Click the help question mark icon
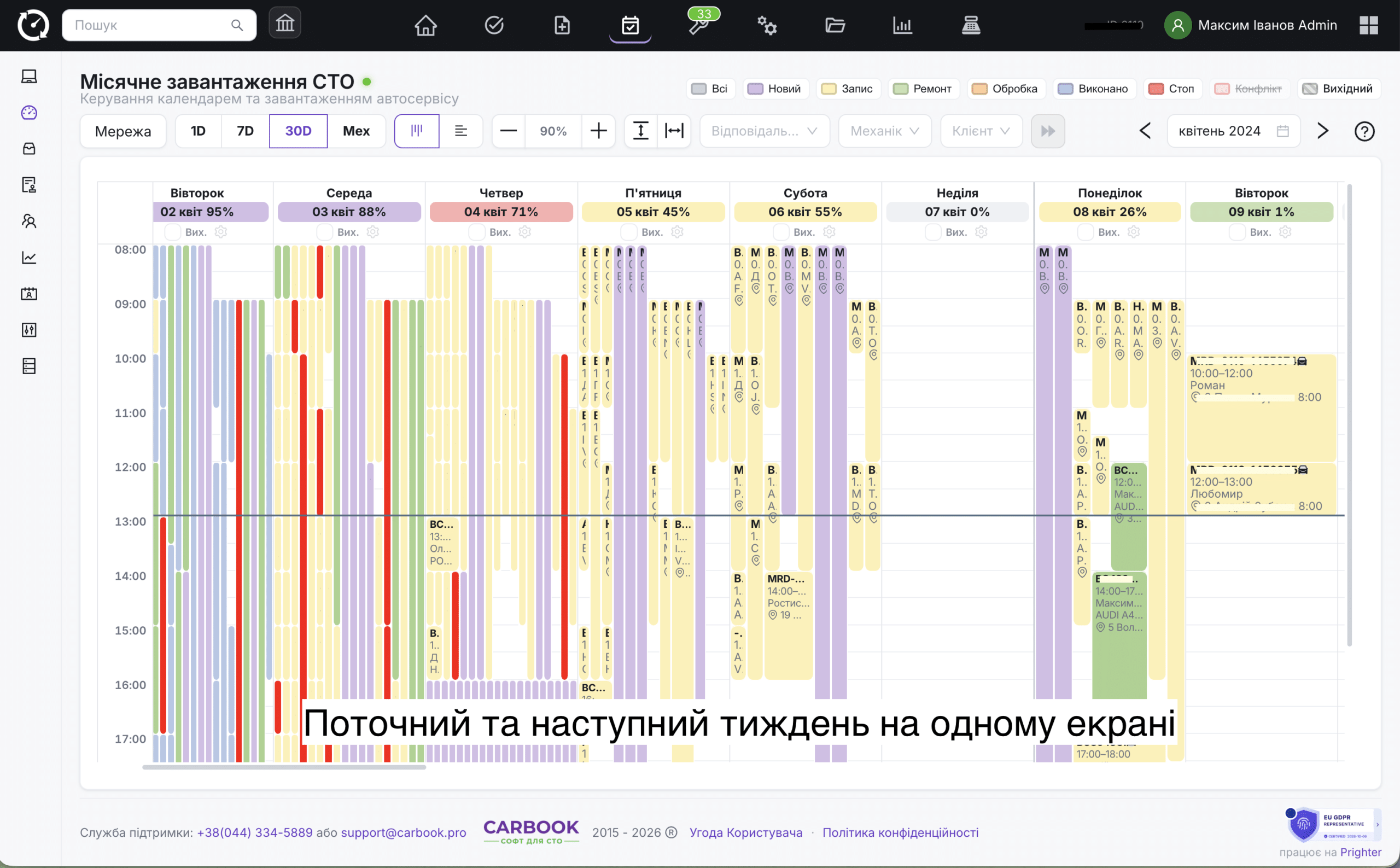Screen dimensions: 1400x868 1364,131
